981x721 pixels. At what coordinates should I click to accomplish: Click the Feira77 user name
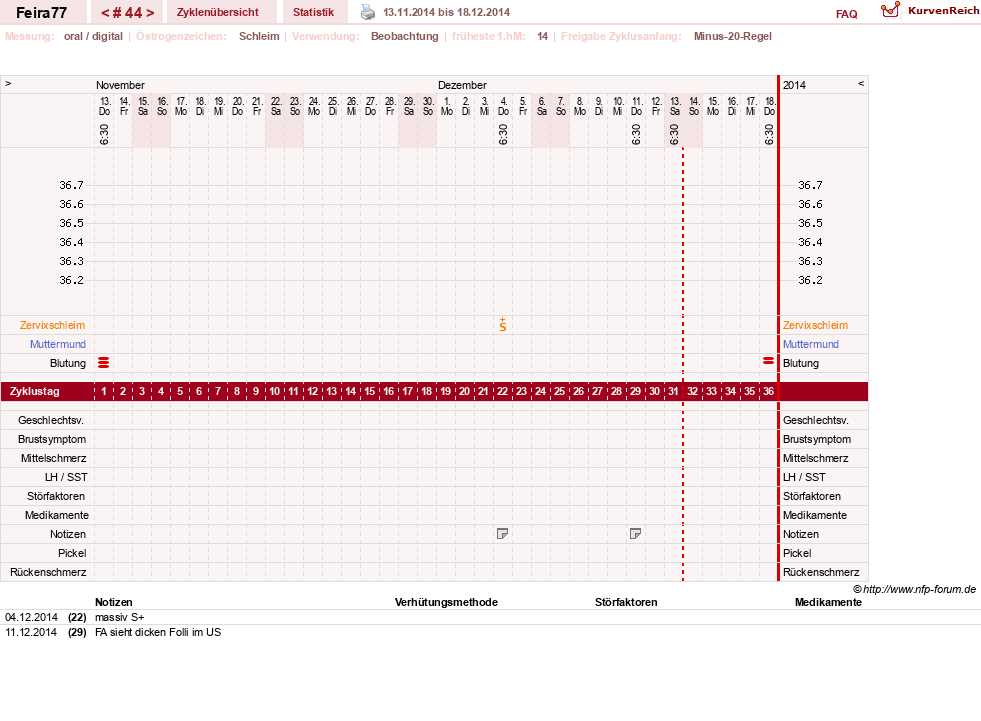(x=41, y=13)
